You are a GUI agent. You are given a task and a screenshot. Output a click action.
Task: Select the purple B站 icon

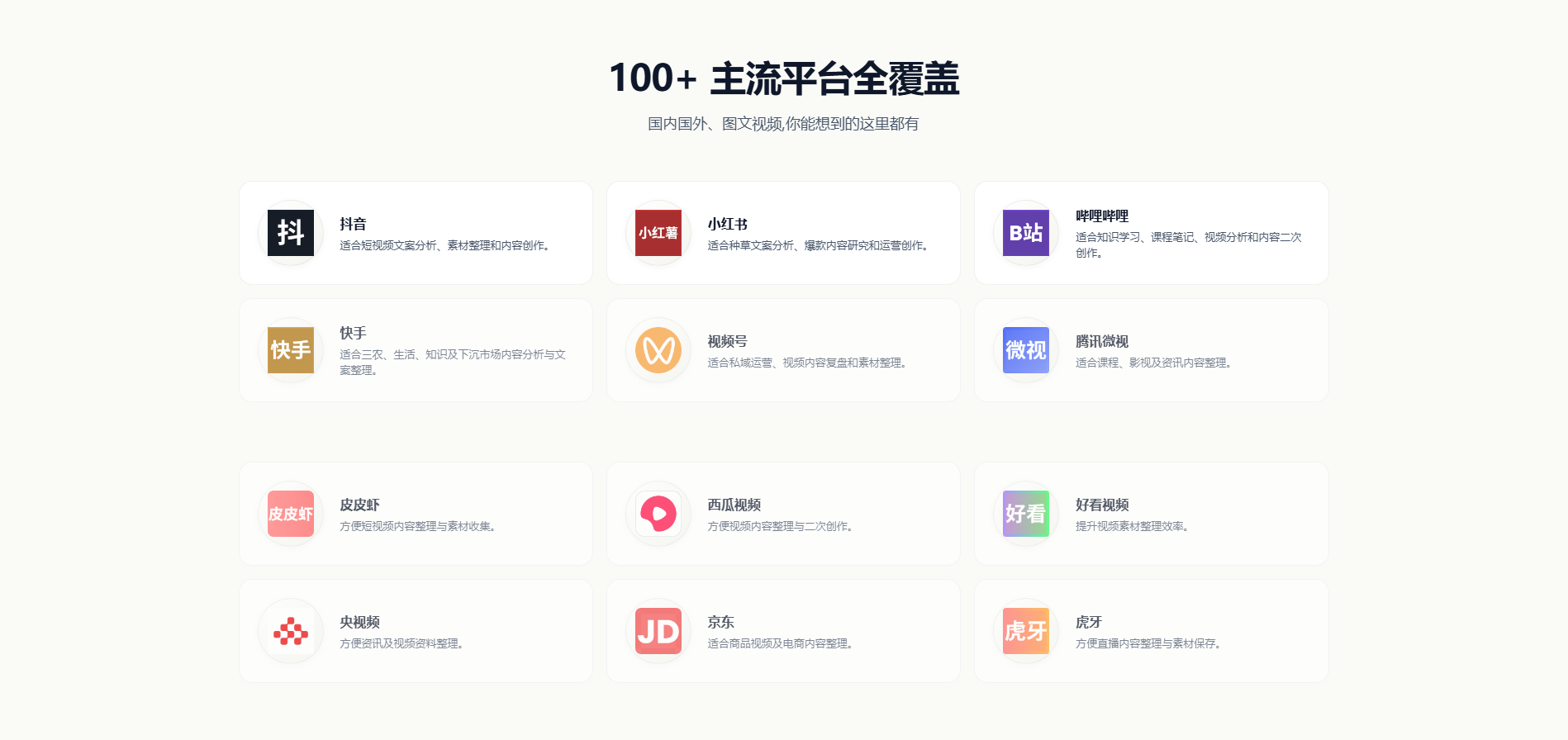[x=1026, y=233]
